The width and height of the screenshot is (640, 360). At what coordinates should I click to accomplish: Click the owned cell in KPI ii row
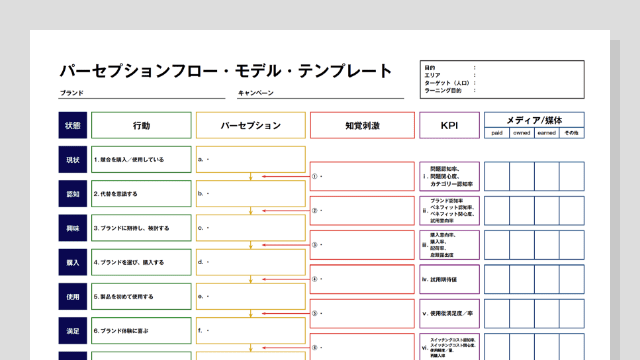[x=522, y=211]
